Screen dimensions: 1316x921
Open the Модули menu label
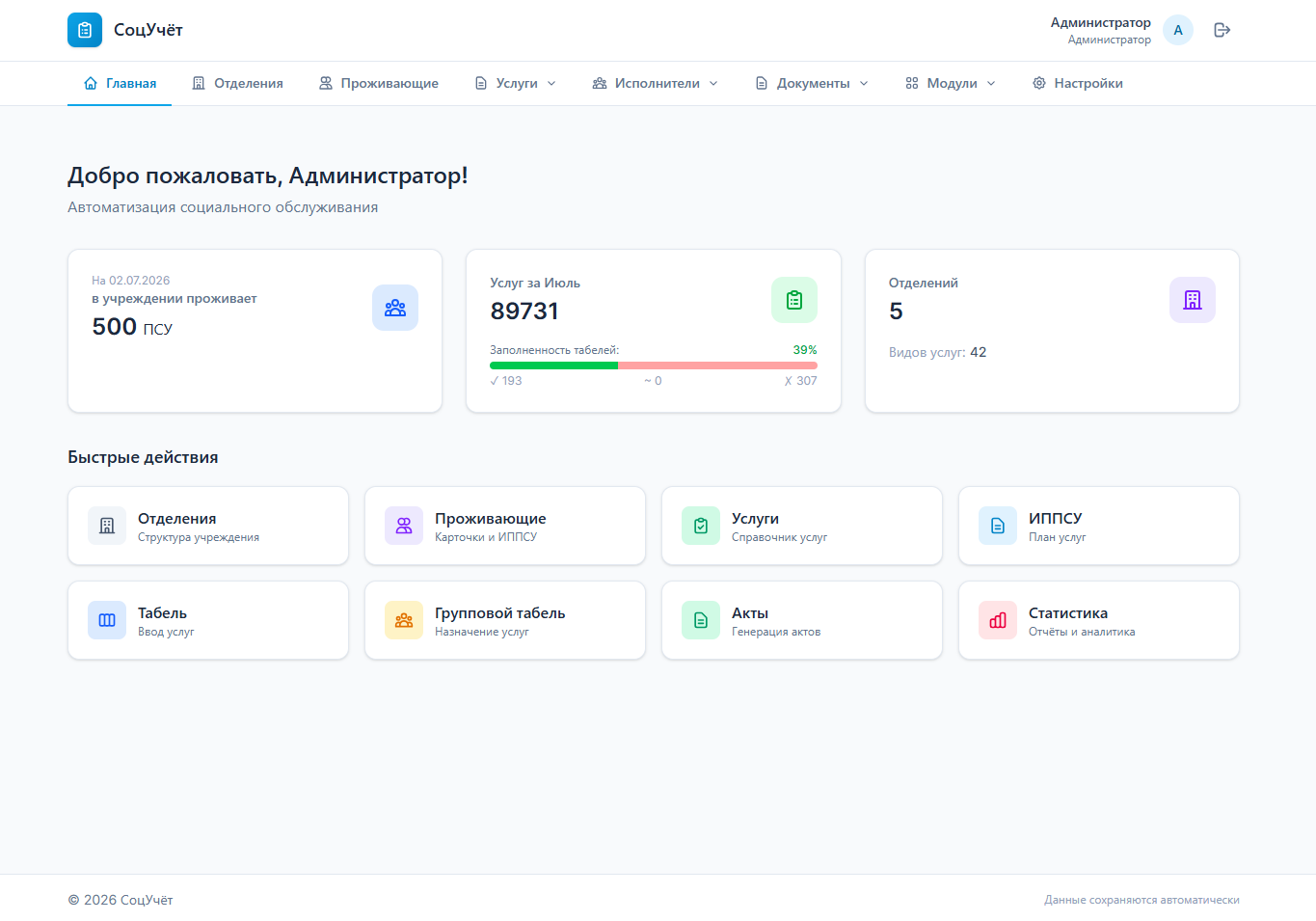(x=953, y=83)
